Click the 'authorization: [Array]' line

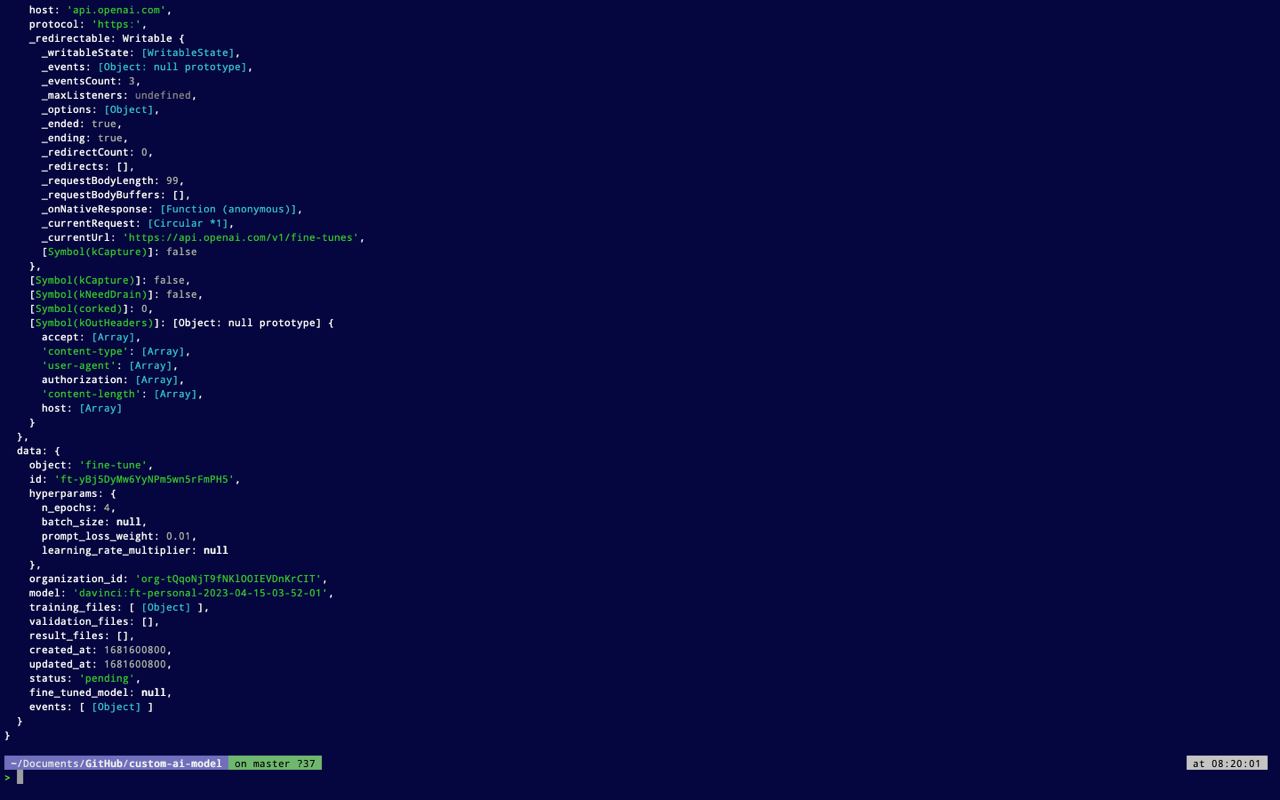(112, 379)
